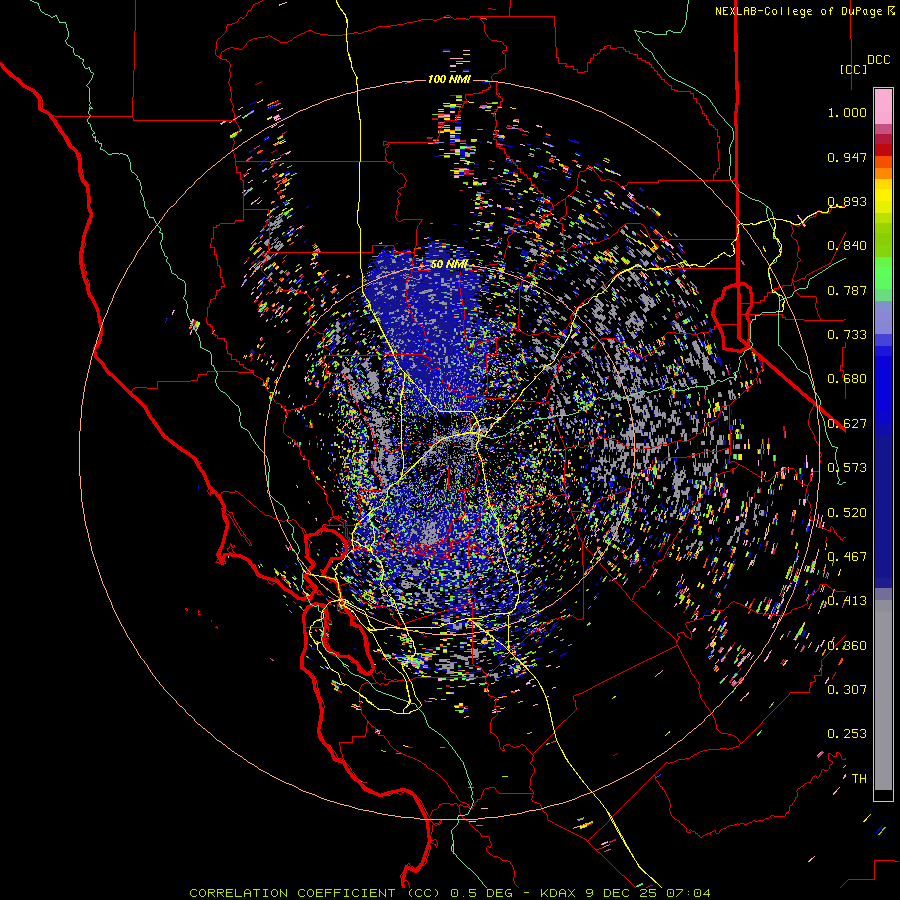Viewport: 900px width, 900px height.
Task: Select the 0.573 scale value
Action: coord(847,468)
